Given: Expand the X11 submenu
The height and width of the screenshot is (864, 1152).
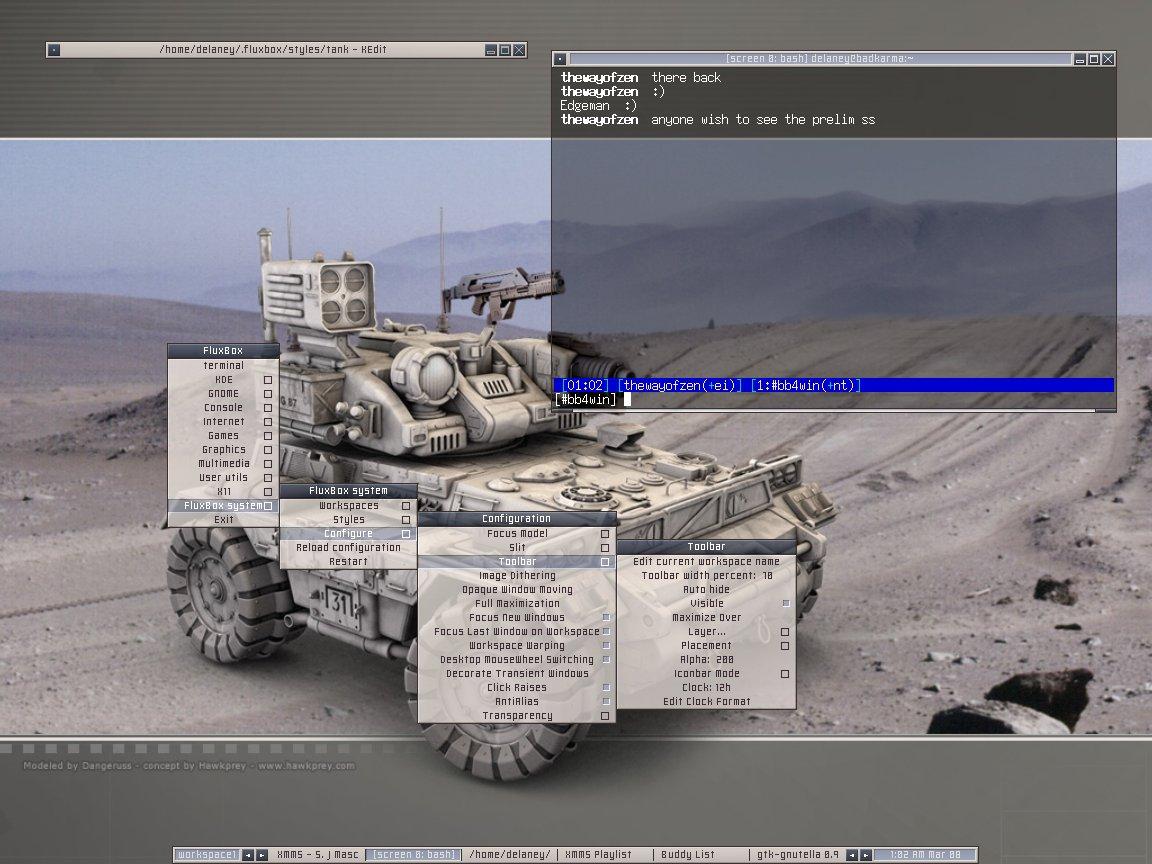Looking at the screenshot, I should (223, 492).
